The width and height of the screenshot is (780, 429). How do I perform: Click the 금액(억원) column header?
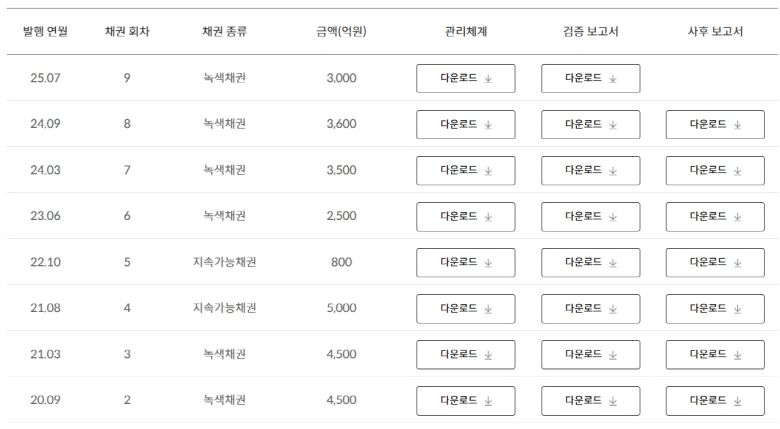click(x=341, y=32)
